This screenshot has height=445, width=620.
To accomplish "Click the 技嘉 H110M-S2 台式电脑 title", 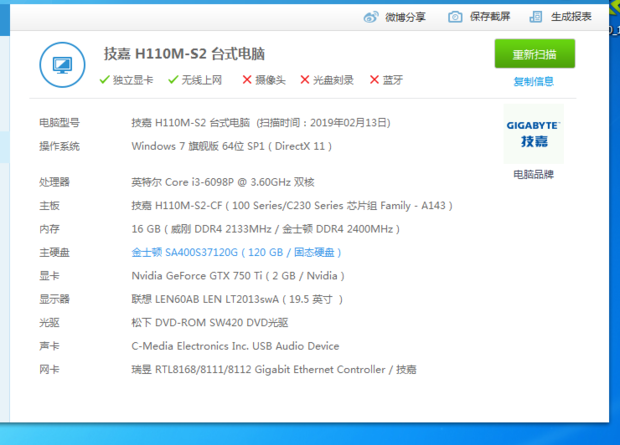I will (x=184, y=54).
